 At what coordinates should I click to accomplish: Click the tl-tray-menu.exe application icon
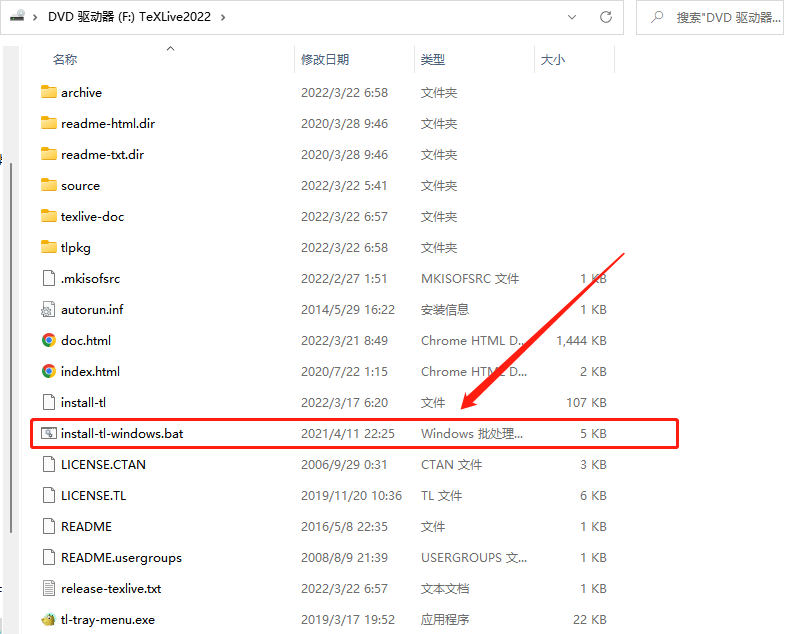click(x=49, y=619)
